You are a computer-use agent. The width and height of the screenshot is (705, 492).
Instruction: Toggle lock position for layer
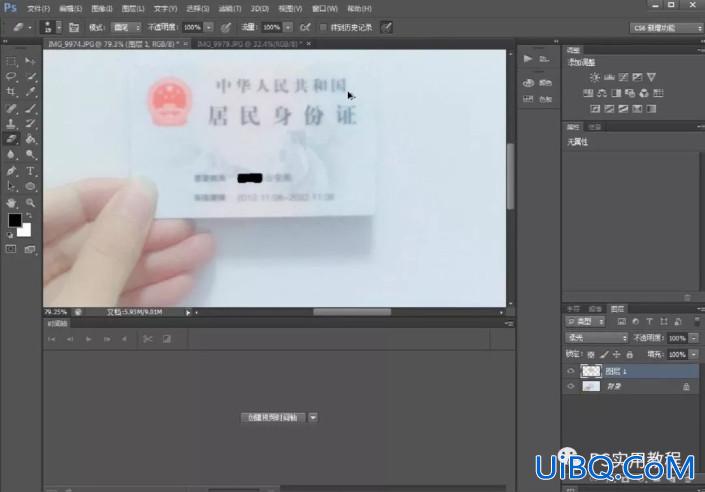point(617,355)
